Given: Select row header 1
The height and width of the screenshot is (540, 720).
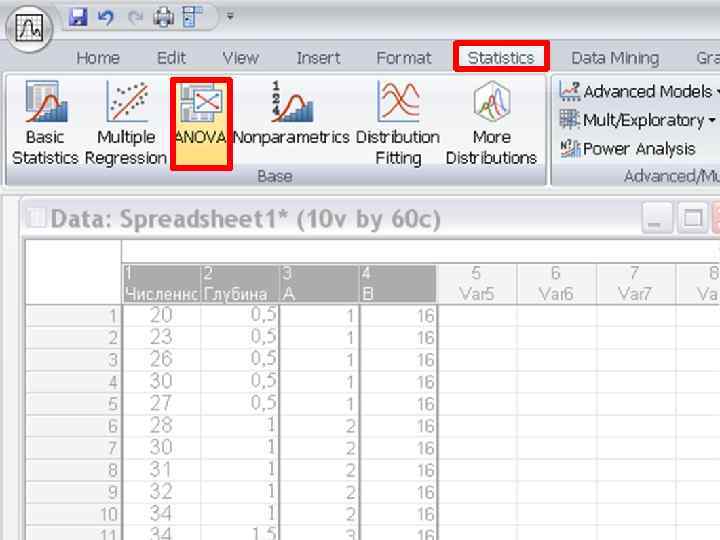Looking at the screenshot, I should 73,315.
